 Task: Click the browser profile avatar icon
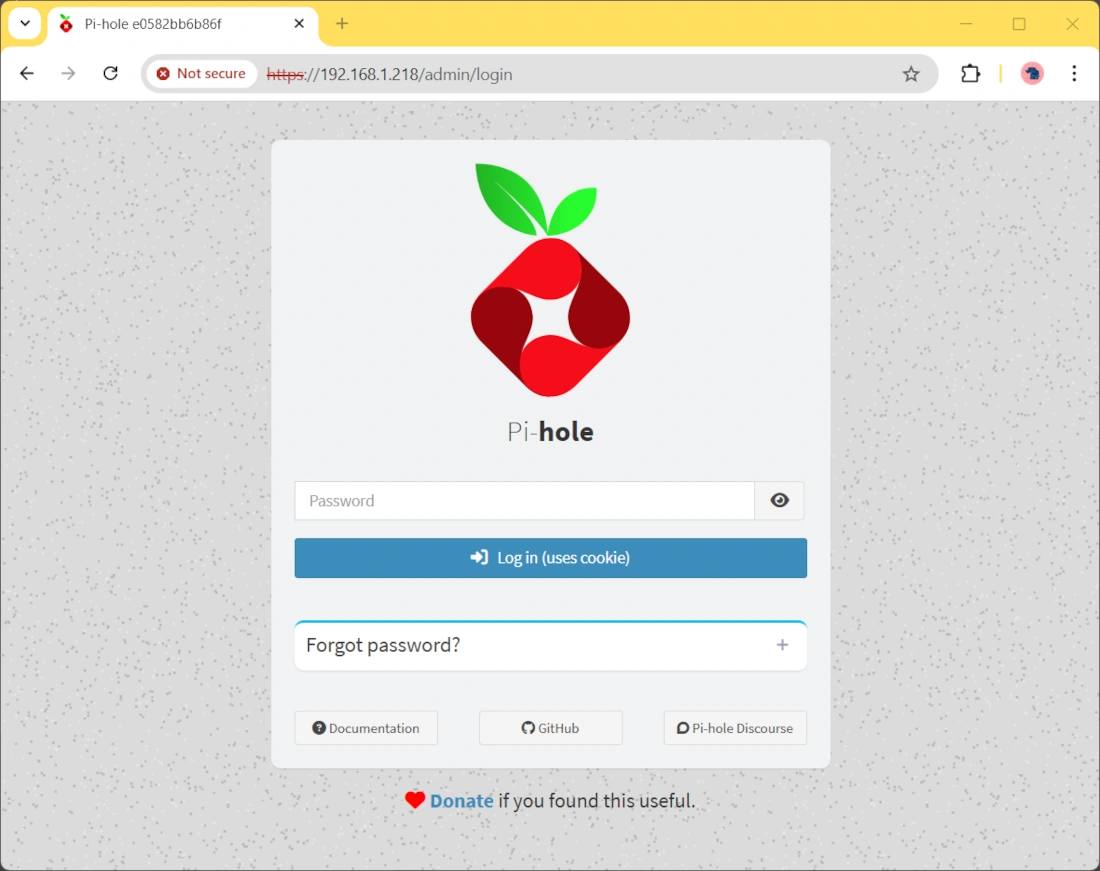click(x=1031, y=73)
